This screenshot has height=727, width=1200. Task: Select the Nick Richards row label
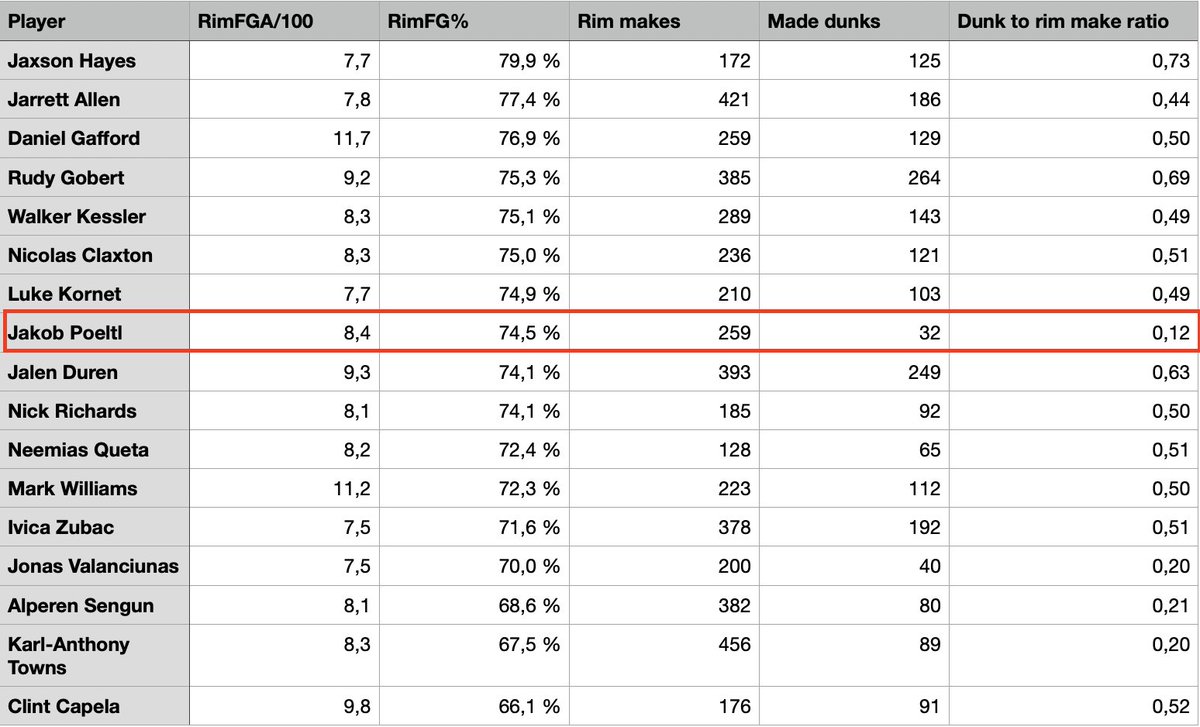(x=95, y=411)
